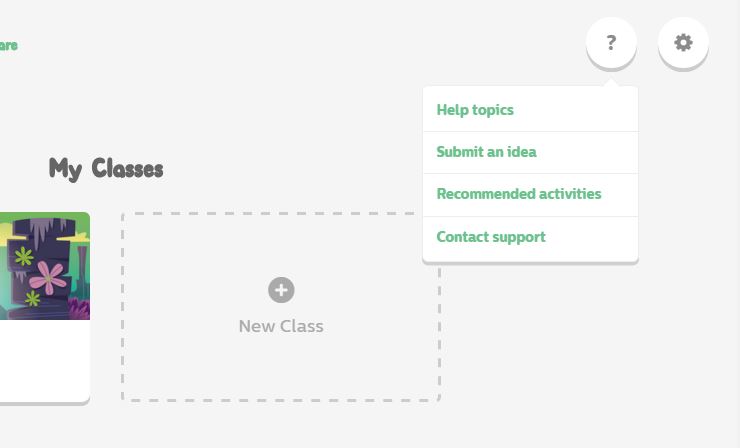Screen dimensions: 740x448
Task: Click the white area of the class card
Action: [x=44, y=358]
